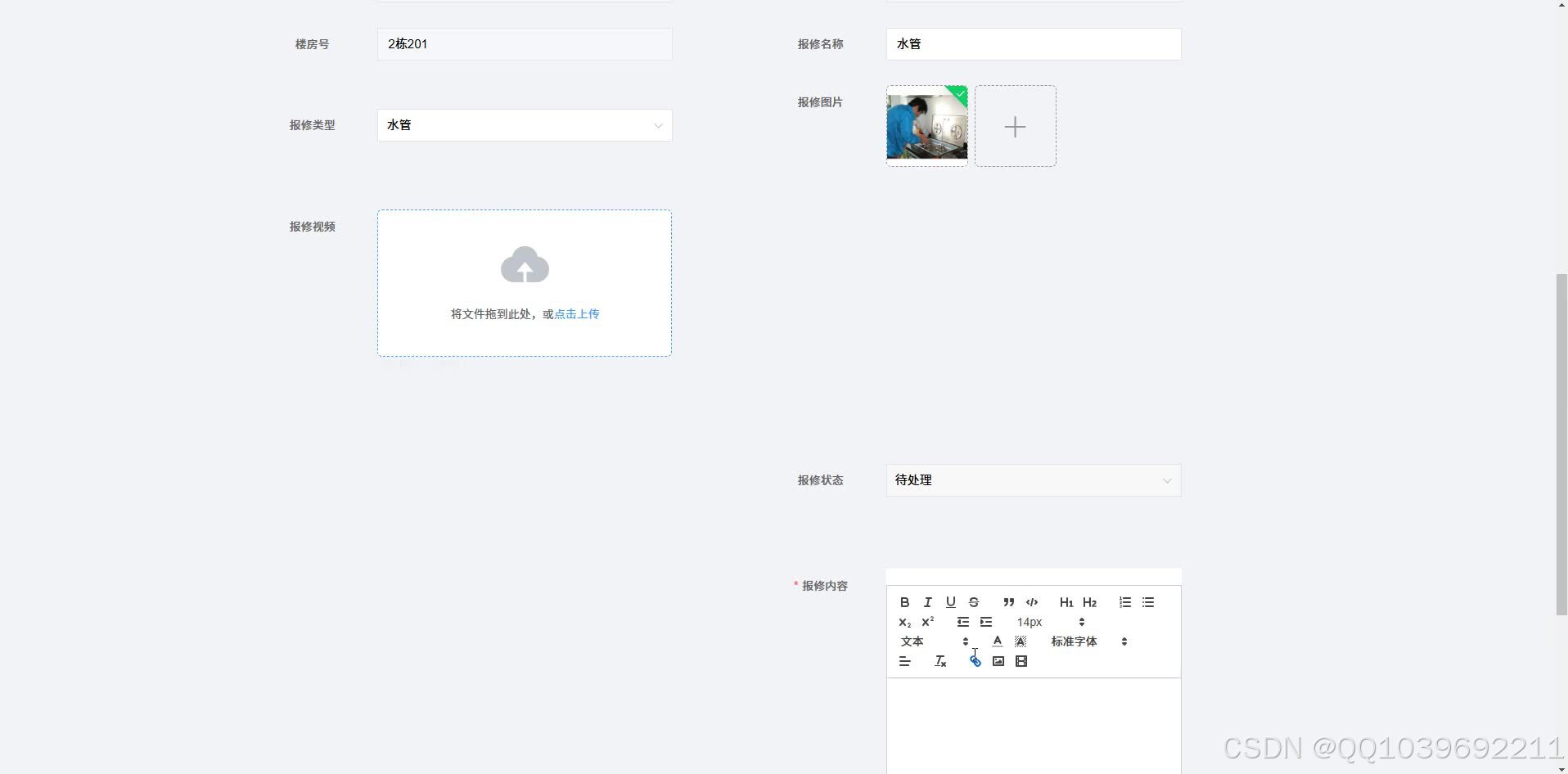
Task: Toggle the ordered list format
Action: (x=1124, y=602)
